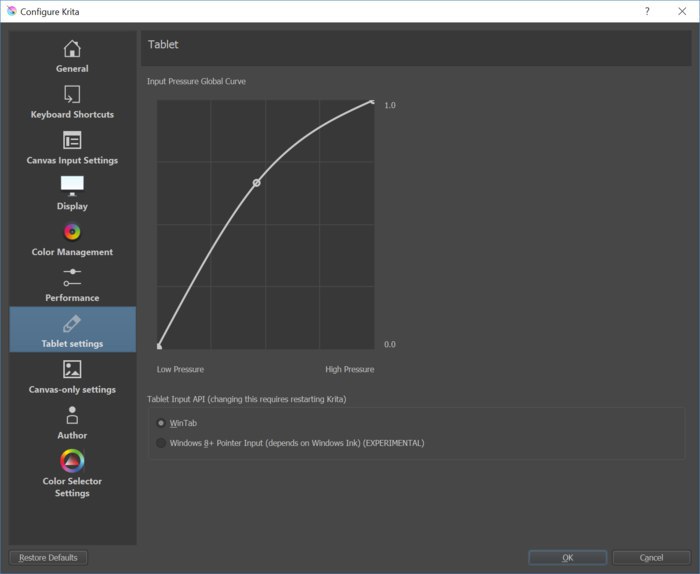Click the help question mark button
700x574 pixels.
647,11
